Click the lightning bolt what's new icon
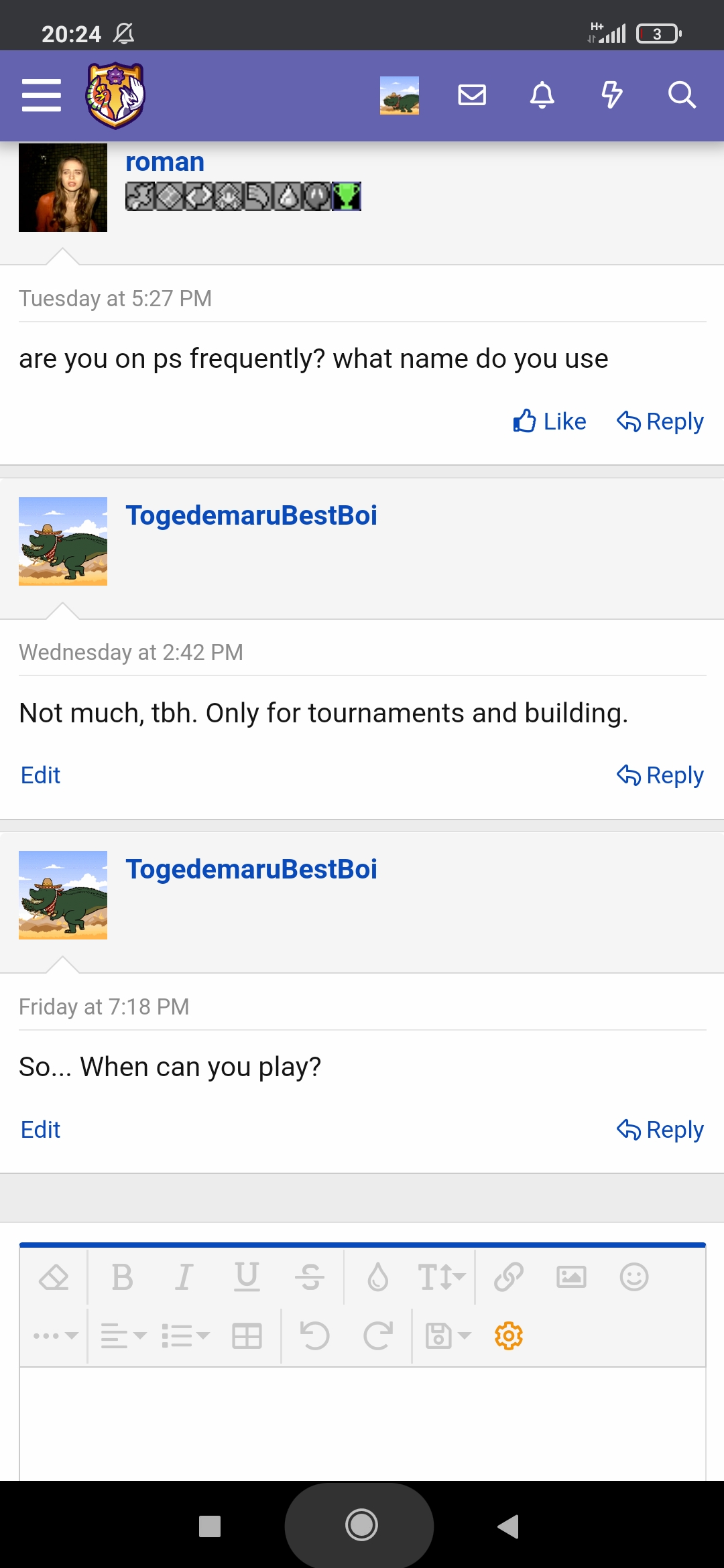The width and height of the screenshot is (724, 1568). coord(611,94)
